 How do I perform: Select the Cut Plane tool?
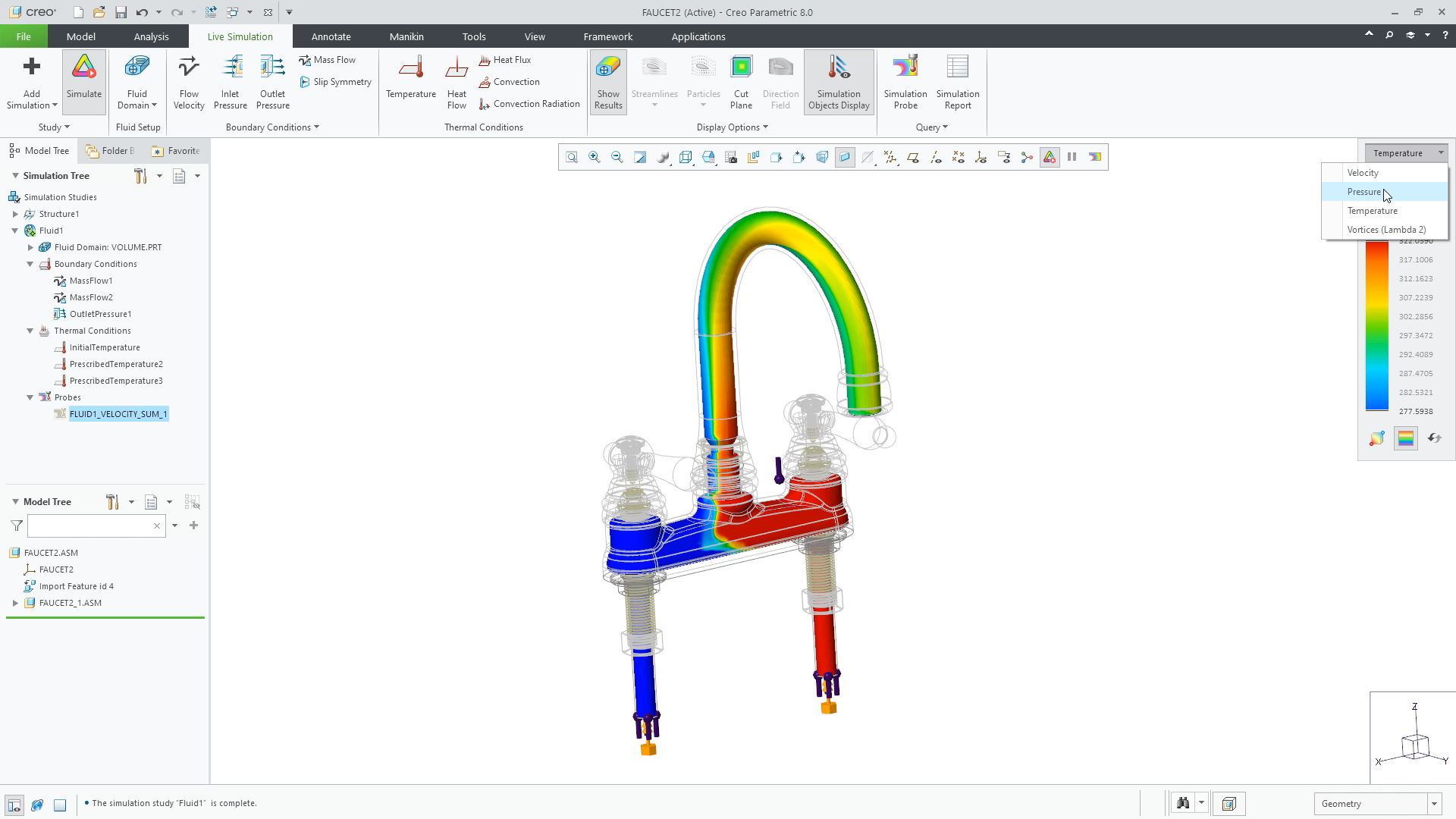click(x=741, y=80)
